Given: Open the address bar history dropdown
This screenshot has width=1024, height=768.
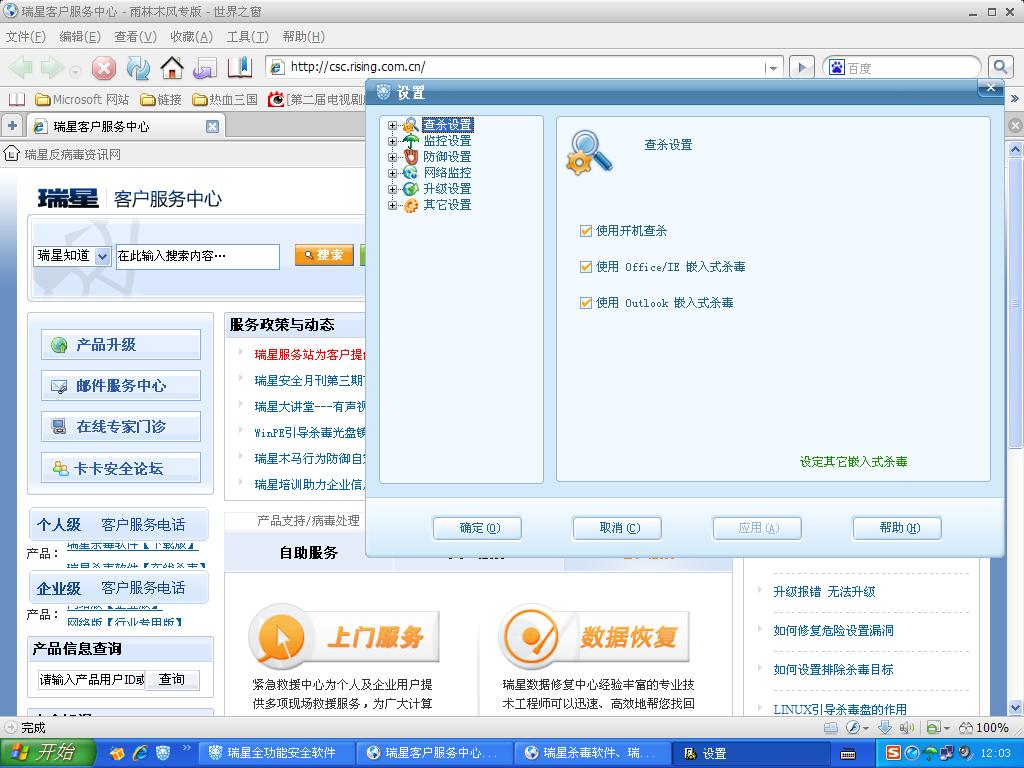Looking at the screenshot, I should pyautogui.click(x=773, y=67).
